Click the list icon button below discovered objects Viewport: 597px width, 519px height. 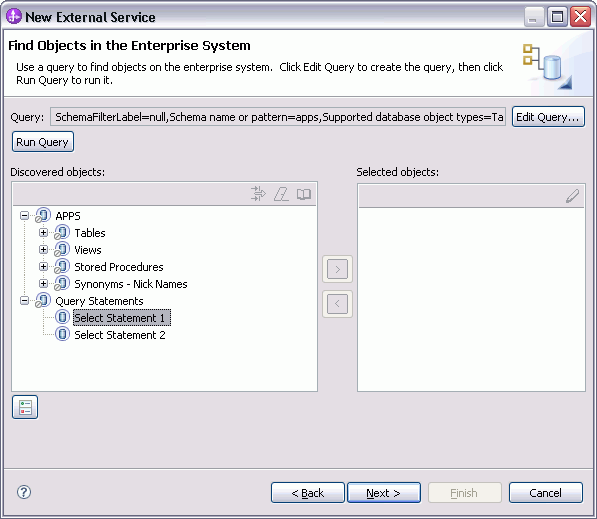click(25, 407)
